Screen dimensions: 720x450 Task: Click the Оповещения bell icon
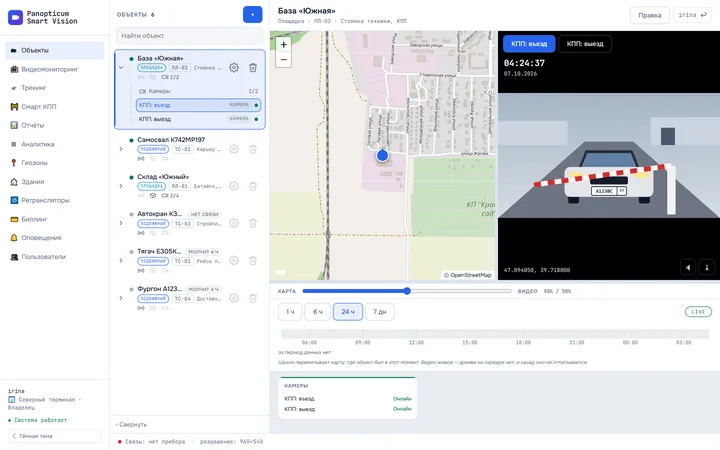(x=14, y=238)
